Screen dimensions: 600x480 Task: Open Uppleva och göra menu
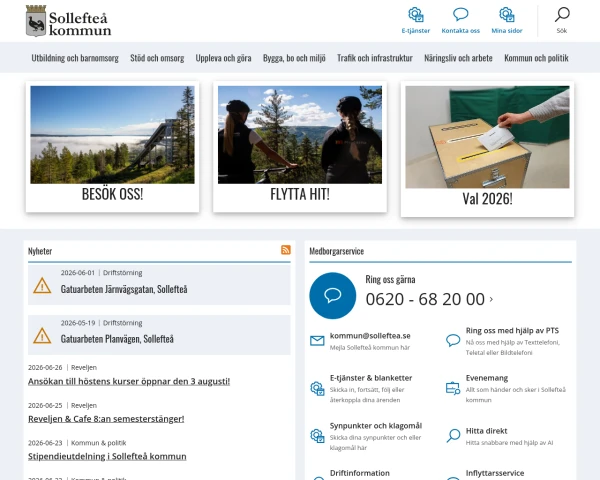223,58
